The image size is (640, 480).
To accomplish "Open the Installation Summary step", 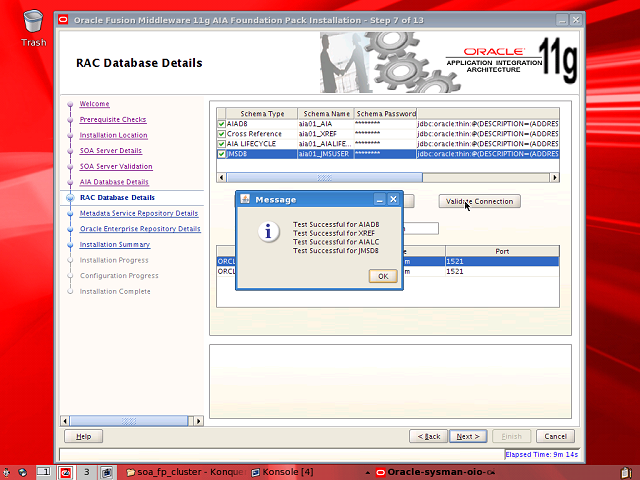I will click(x=115, y=244).
